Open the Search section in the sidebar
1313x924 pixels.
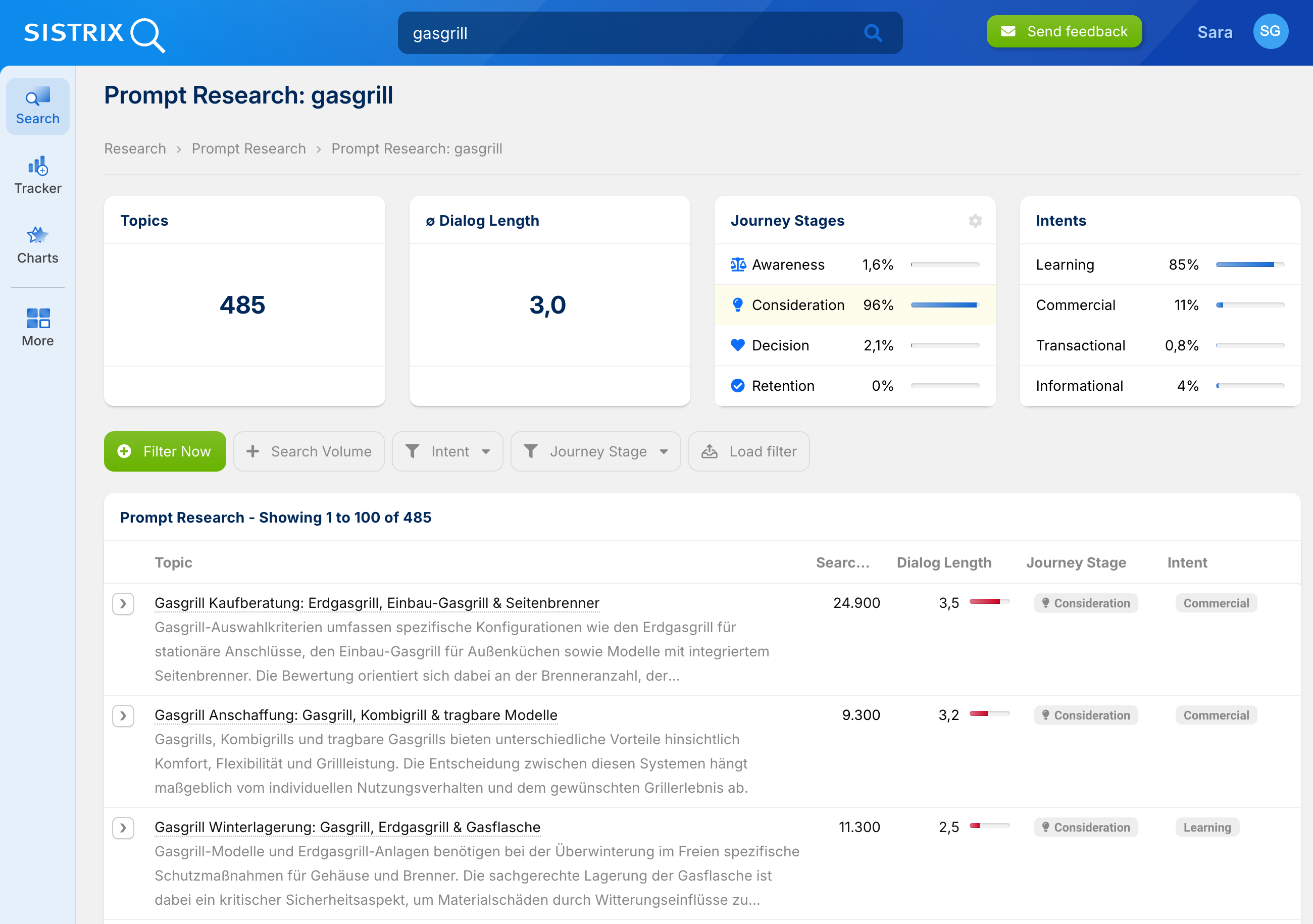[x=37, y=106]
